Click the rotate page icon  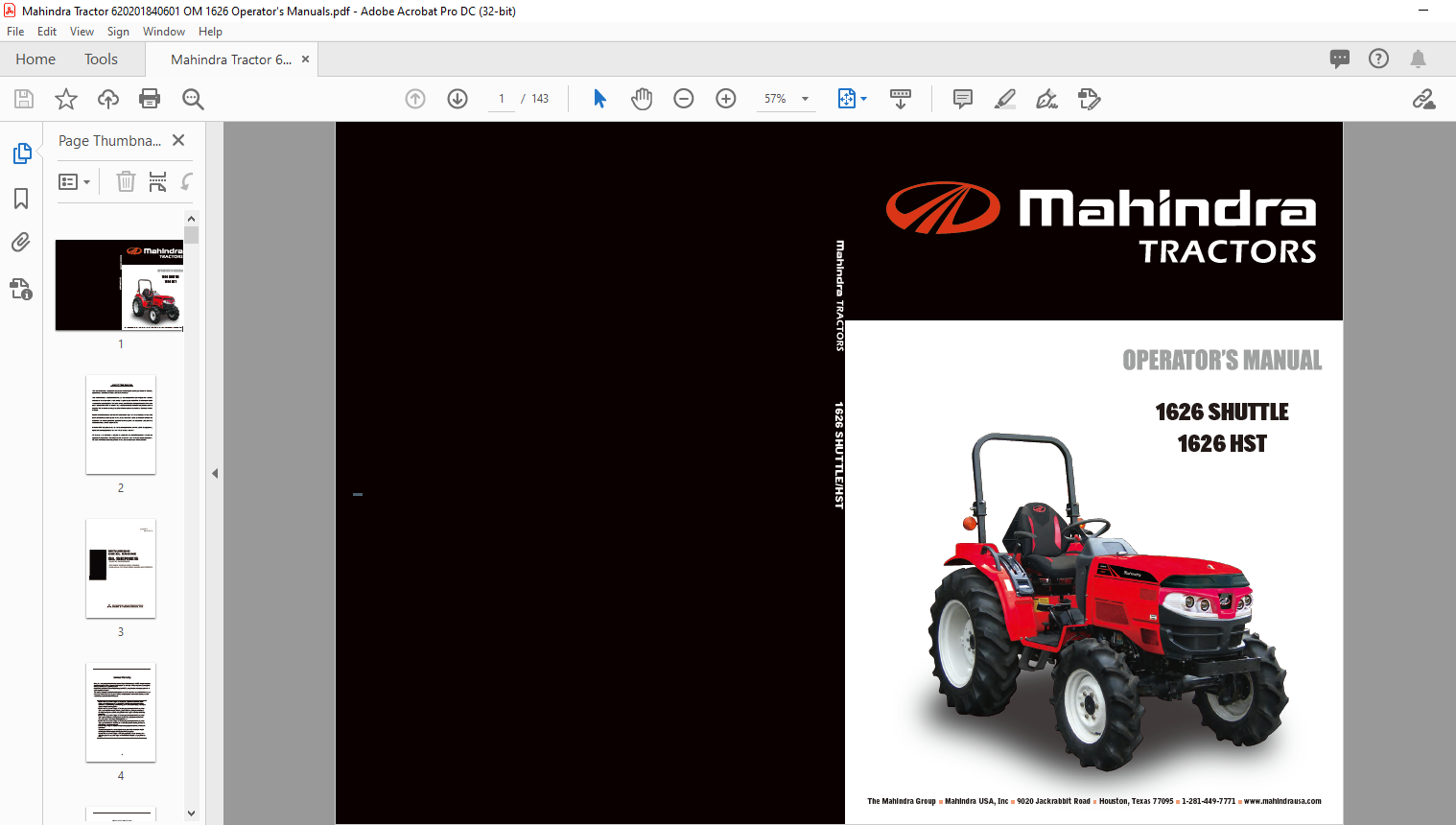pos(187,181)
